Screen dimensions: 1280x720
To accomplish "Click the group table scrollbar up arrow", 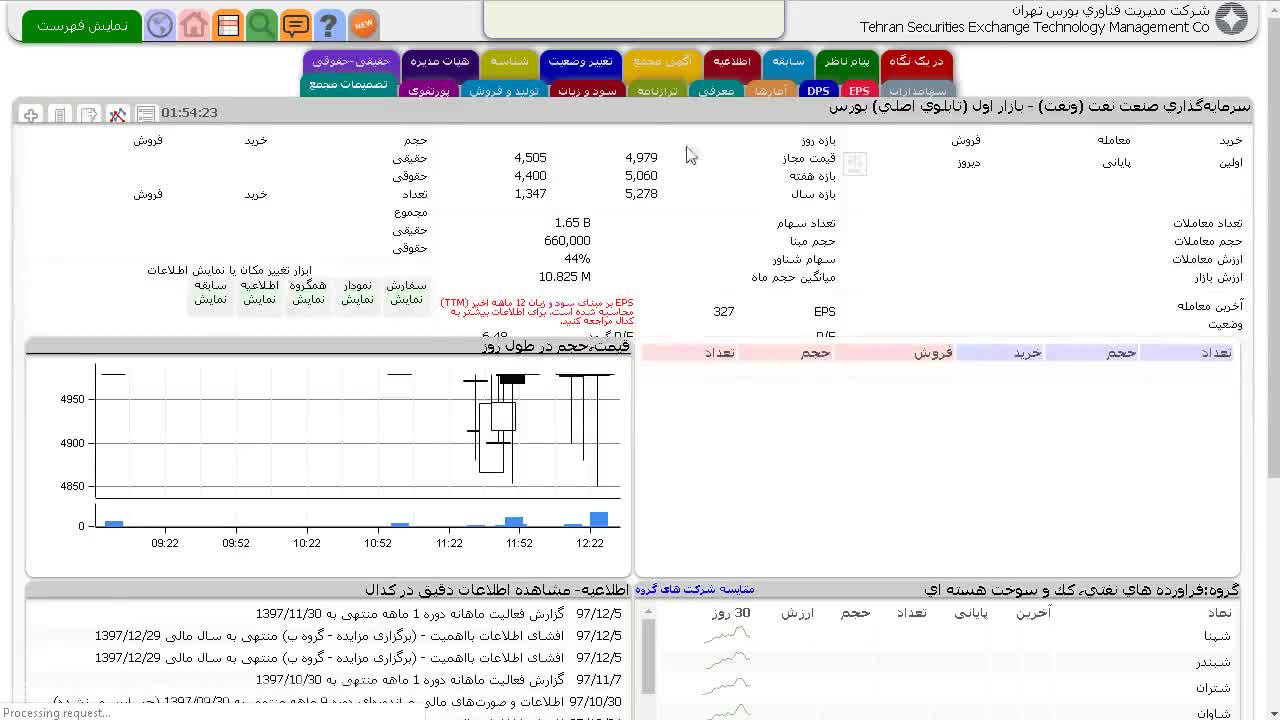I will 647,612.
